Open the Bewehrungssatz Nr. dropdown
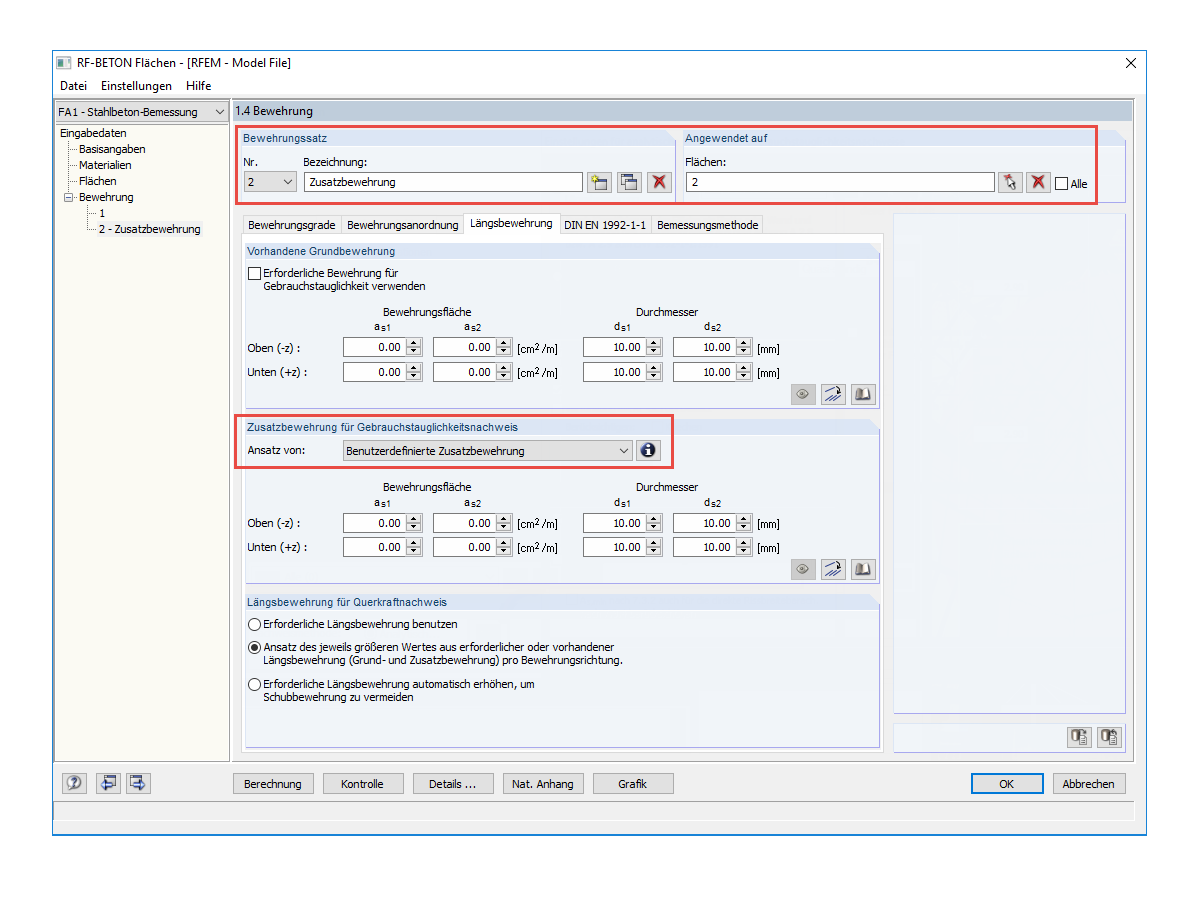This screenshot has width=1200, height=900. pos(270,182)
